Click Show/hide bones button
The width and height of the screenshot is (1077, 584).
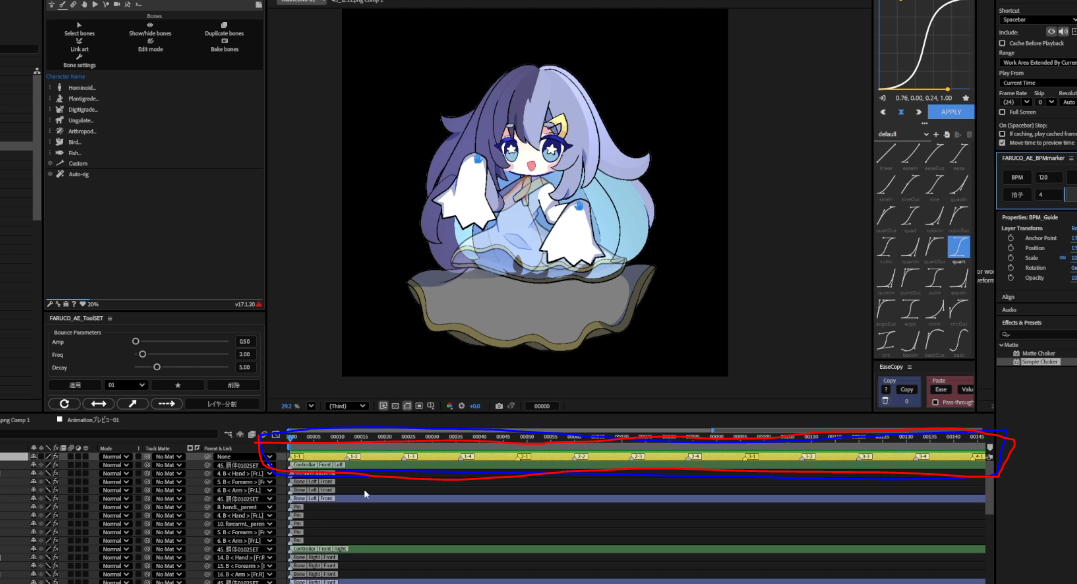[150, 30]
